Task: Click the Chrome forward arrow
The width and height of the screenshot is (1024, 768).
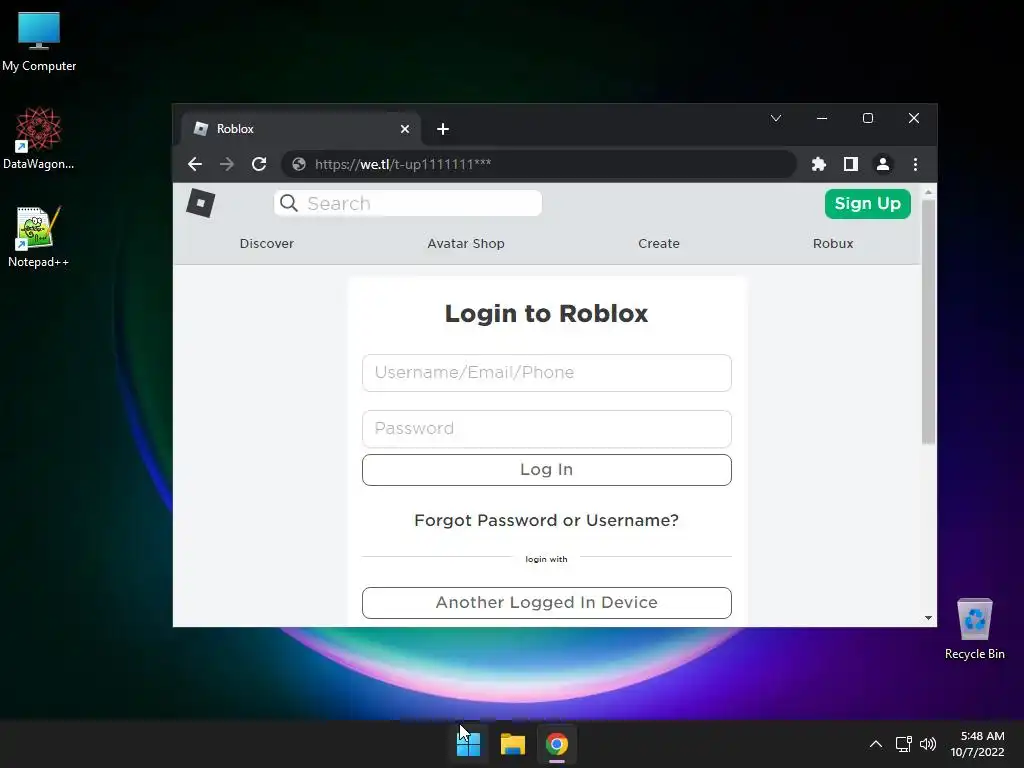Action: click(x=227, y=164)
